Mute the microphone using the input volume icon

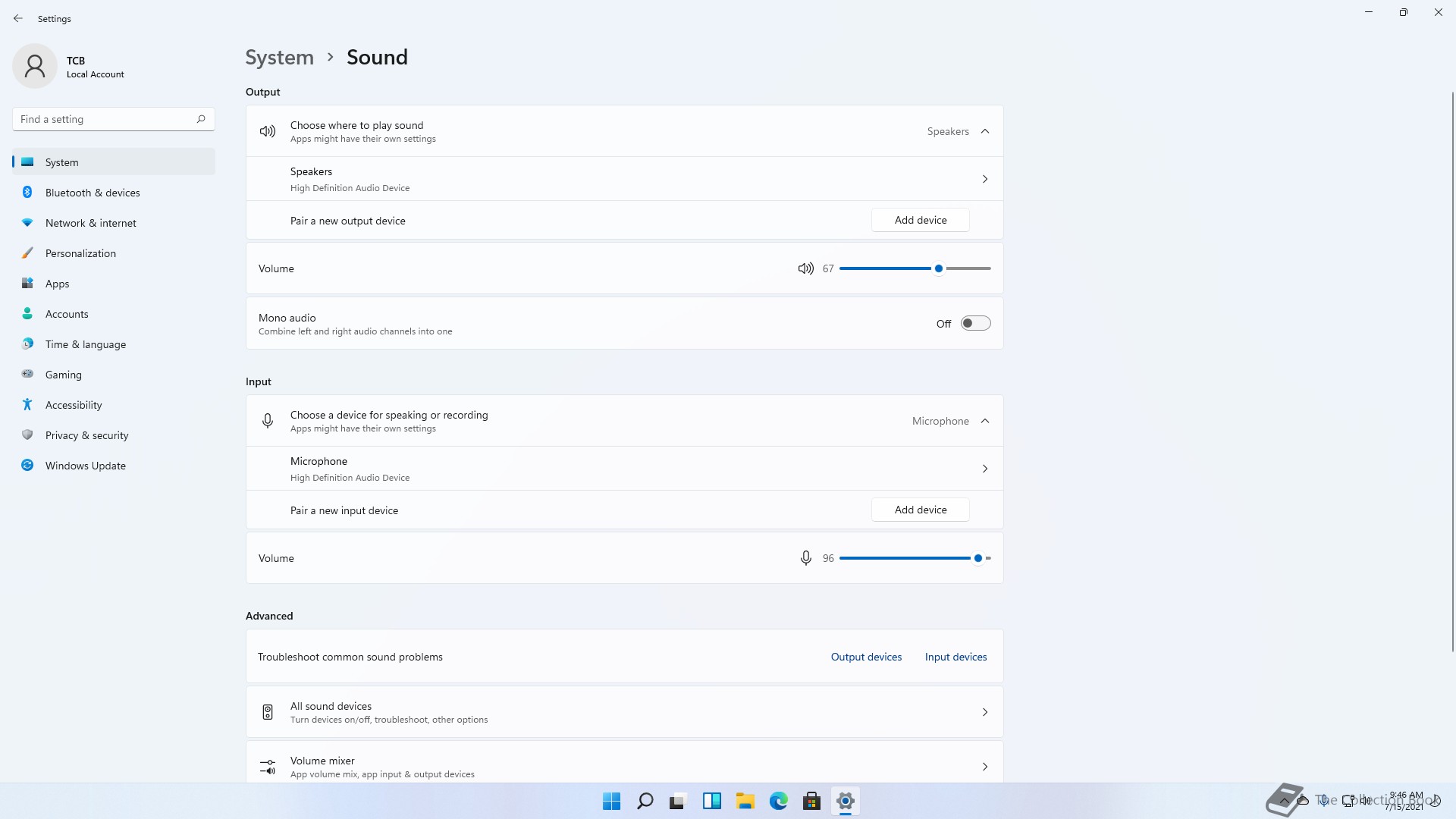point(805,558)
